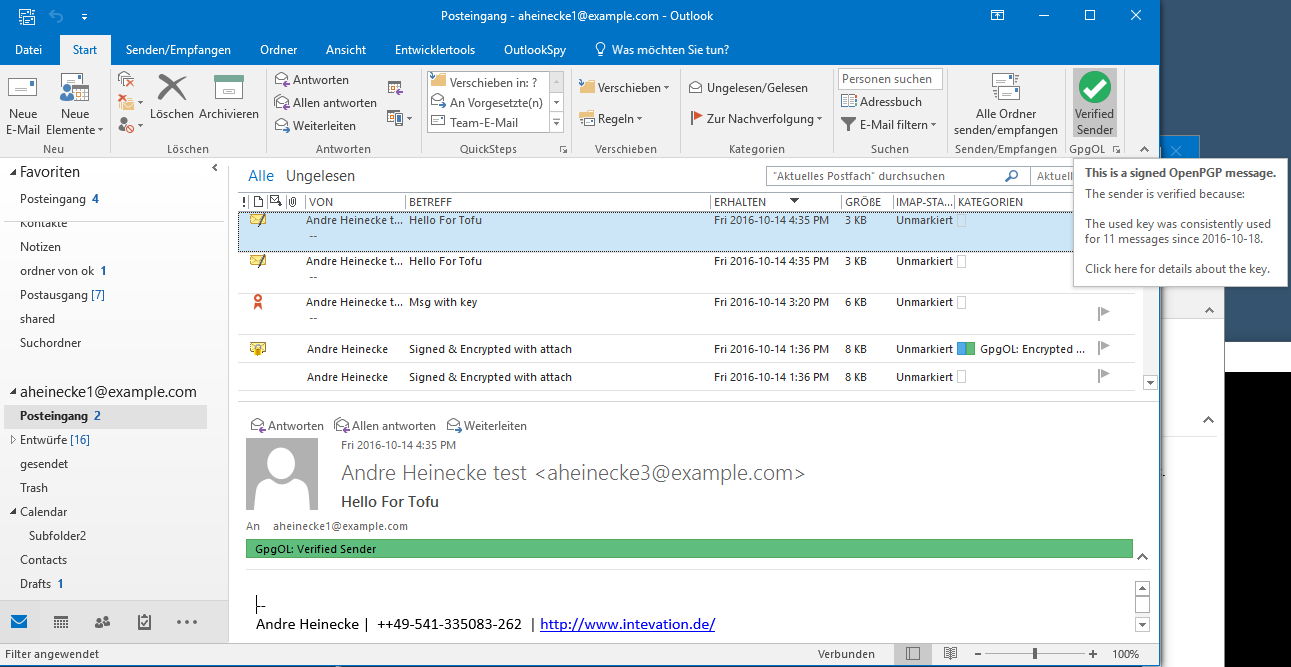Viewport: 1291px width, 667px height.
Task: Click the zoom slider handle in status bar
Action: coord(1035,654)
